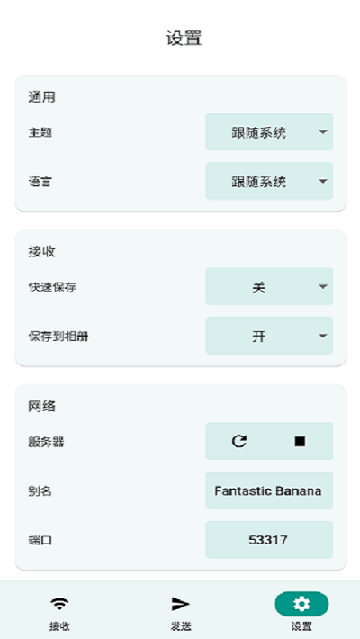Click the arrow next to 关

click(x=323, y=287)
